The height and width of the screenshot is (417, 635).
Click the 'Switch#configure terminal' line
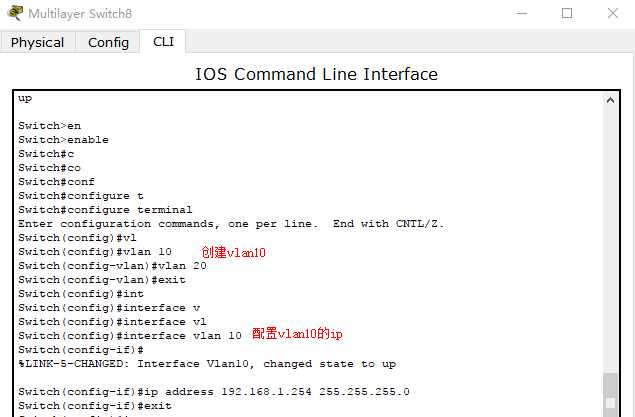(x=105, y=210)
